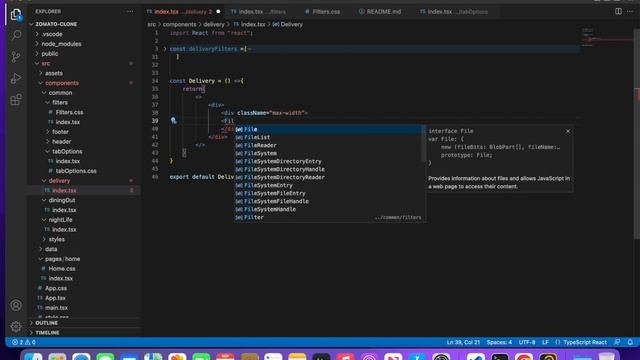The image size is (640, 360).
Task: Expand the TIMELINE section
Action: pos(47,333)
